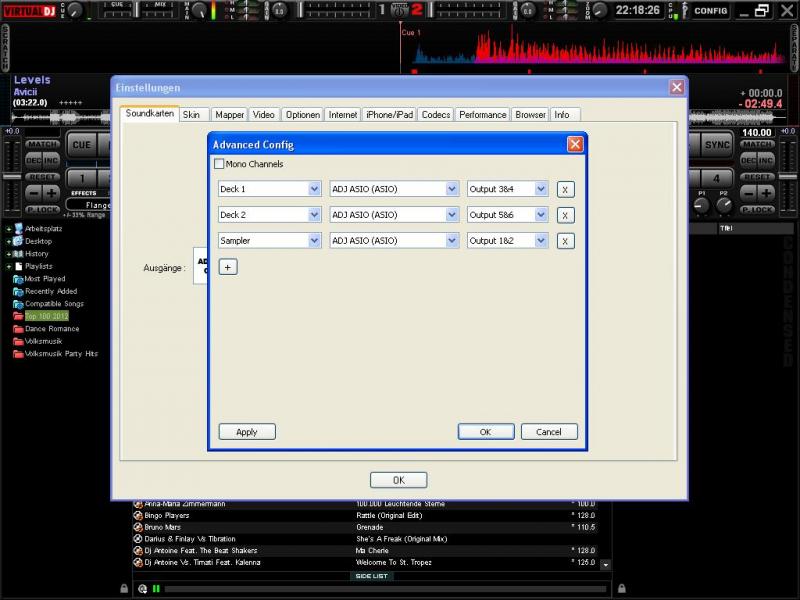The height and width of the screenshot is (600, 800).
Task: Confirm Advanced Config with OK
Action: (x=486, y=432)
